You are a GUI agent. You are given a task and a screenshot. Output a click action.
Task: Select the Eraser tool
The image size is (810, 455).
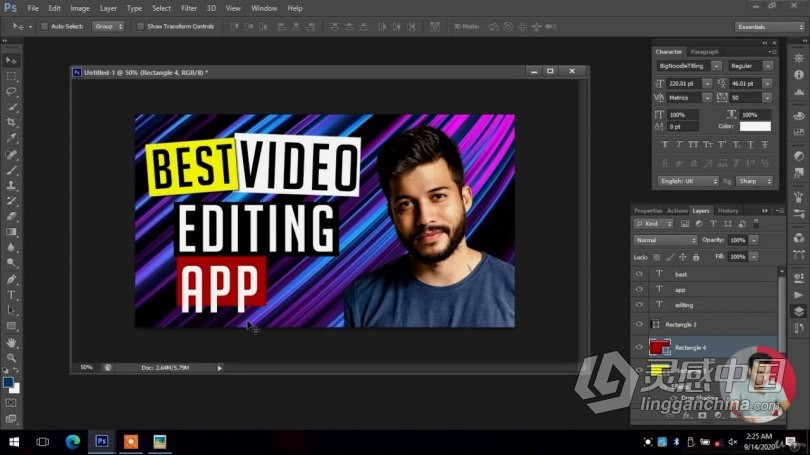11,216
